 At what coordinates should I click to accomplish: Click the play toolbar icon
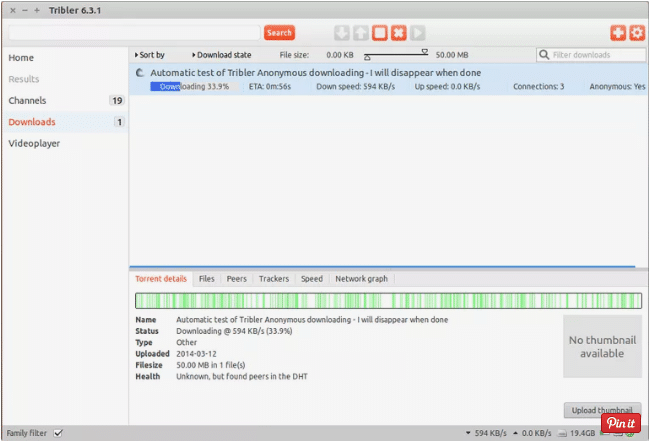418,33
